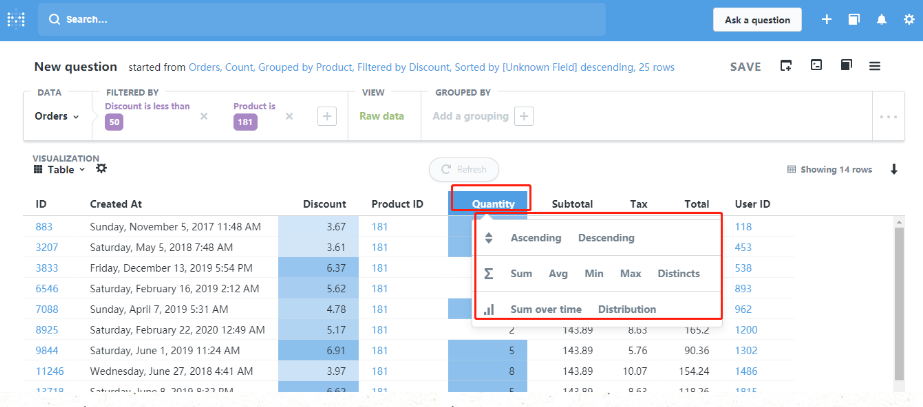Click plus icon to add a filter
923x407 pixels.
[x=327, y=116]
